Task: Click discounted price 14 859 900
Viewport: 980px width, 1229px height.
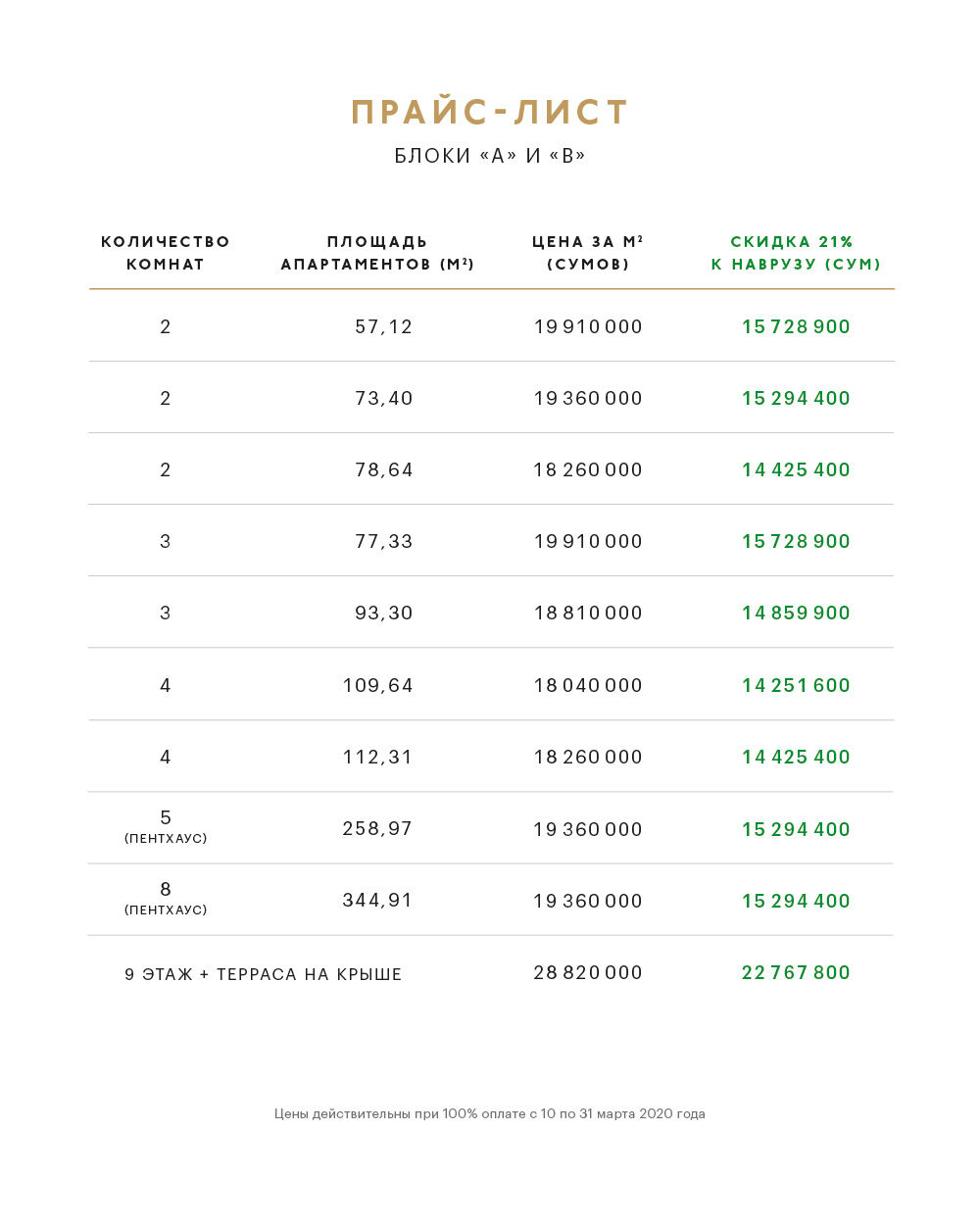Action: pyautogui.click(x=796, y=613)
